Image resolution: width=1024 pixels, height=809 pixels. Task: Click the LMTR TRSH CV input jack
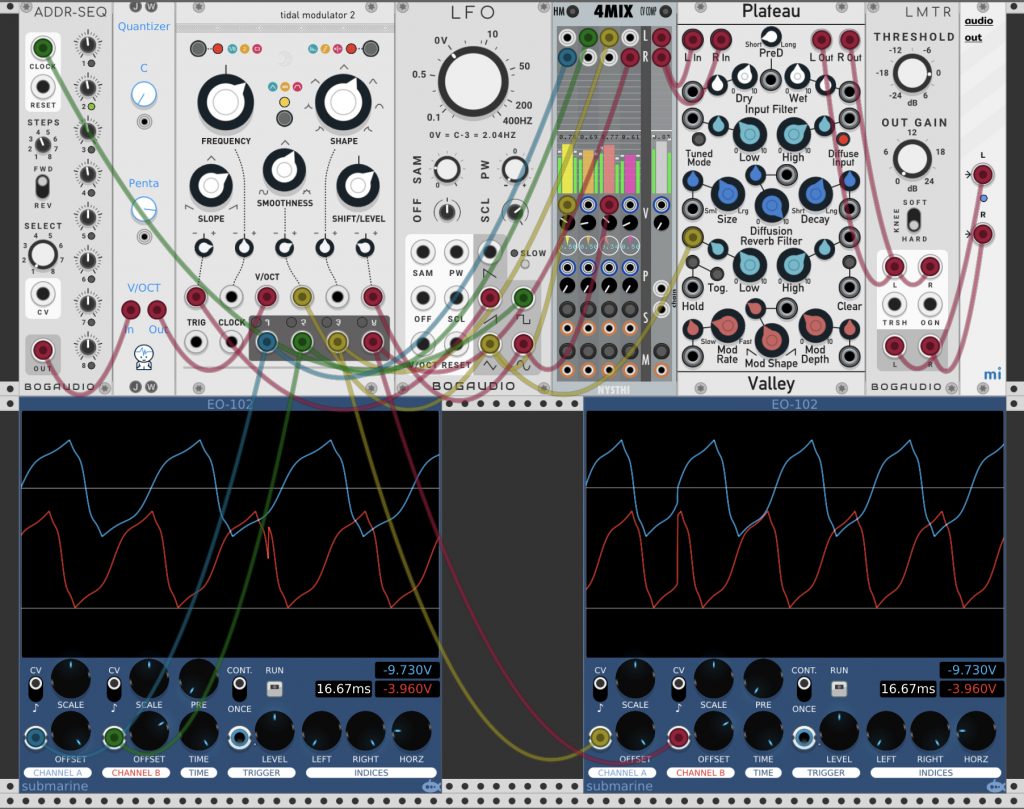894,304
